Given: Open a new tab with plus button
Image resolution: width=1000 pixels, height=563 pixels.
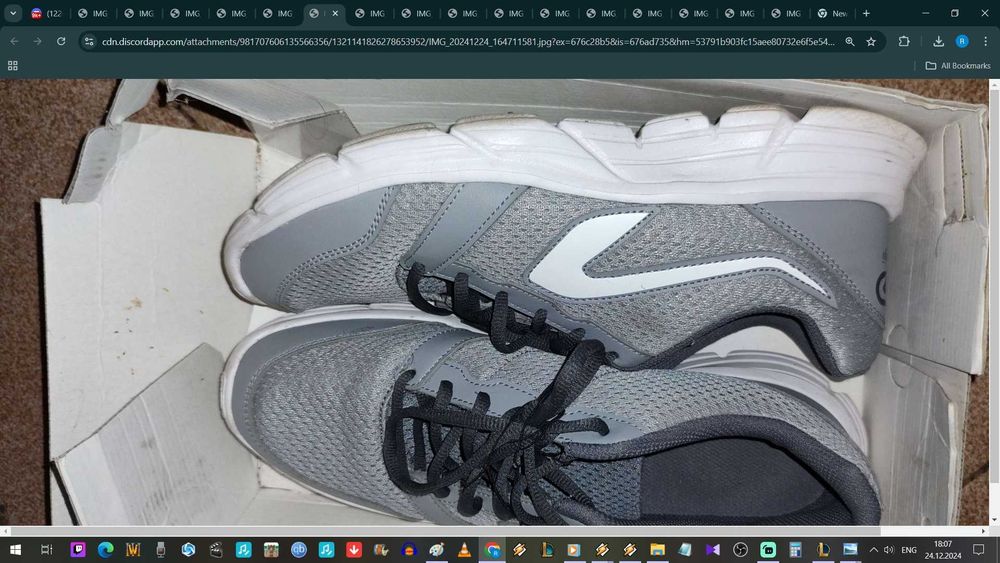Looking at the screenshot, I should coord(866,13).
